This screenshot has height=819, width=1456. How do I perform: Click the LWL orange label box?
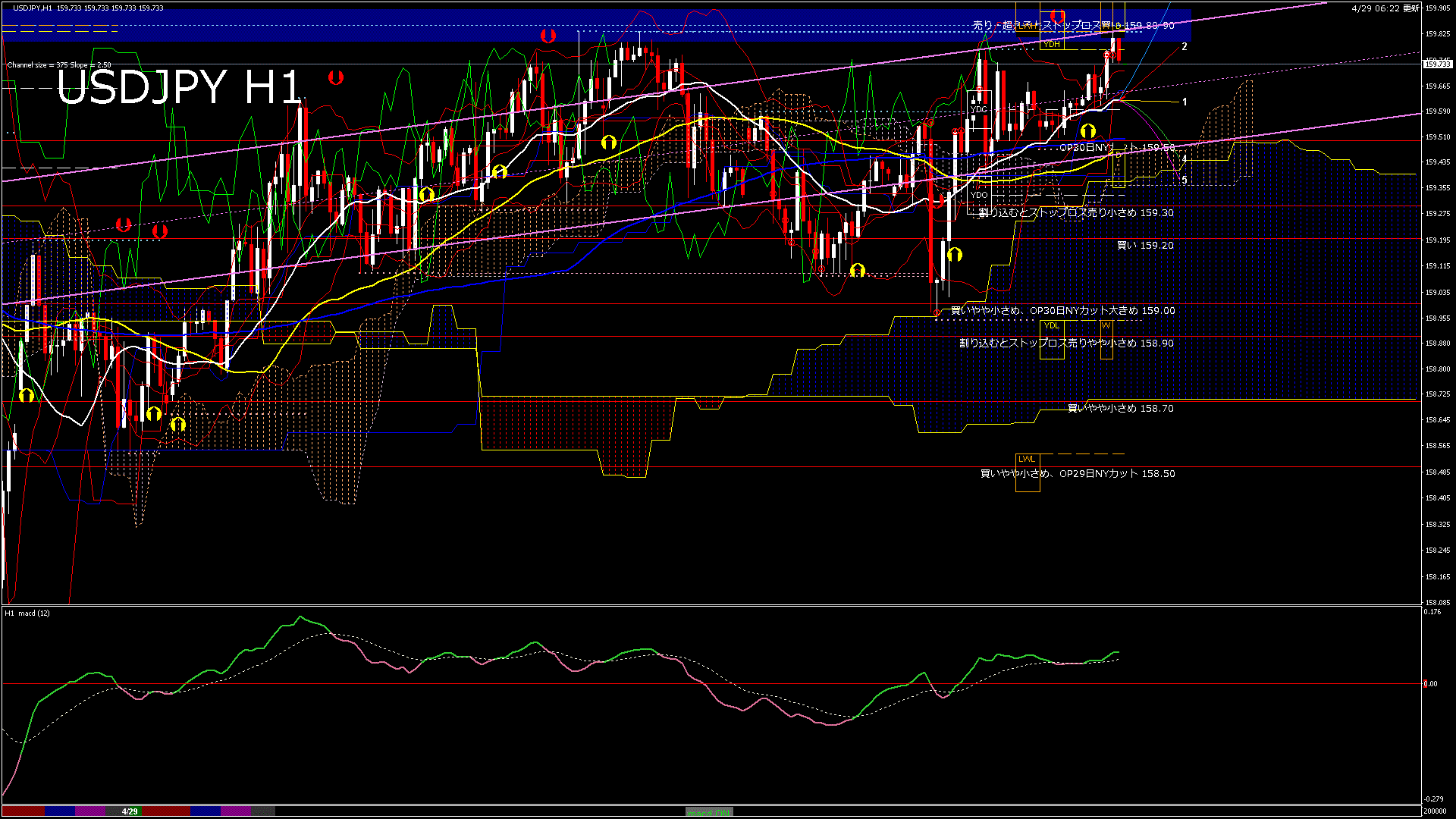click(1026, 459)
